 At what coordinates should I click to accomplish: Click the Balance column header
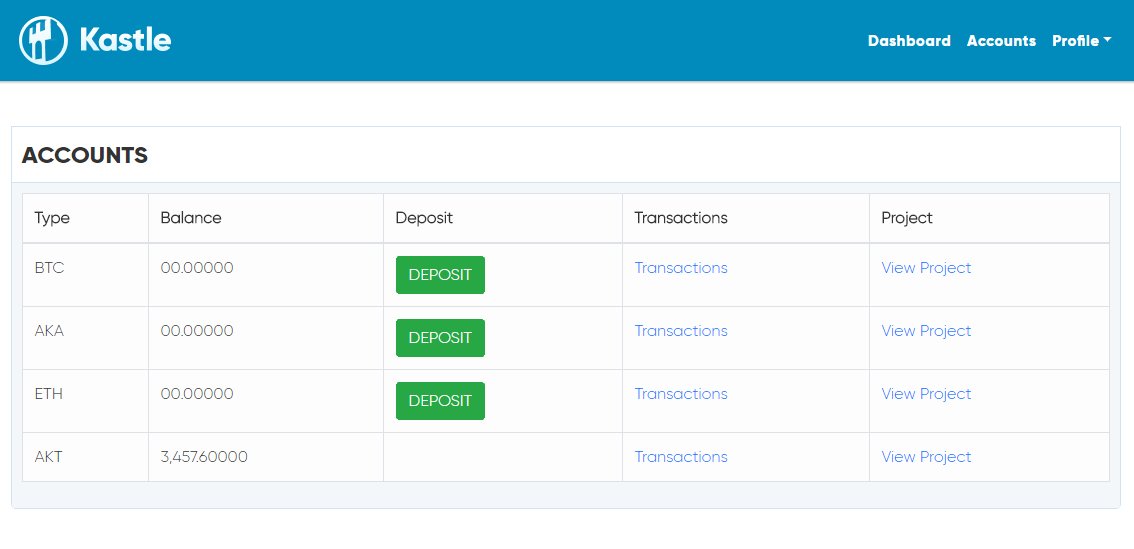pos(191,218)
